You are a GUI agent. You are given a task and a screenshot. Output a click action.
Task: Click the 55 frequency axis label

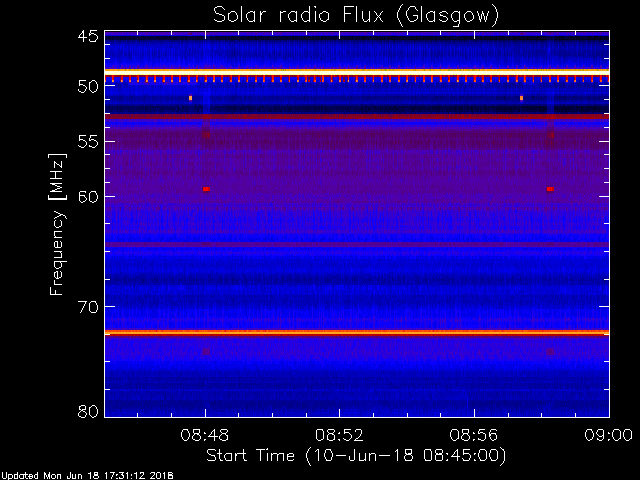click(88, 141)
